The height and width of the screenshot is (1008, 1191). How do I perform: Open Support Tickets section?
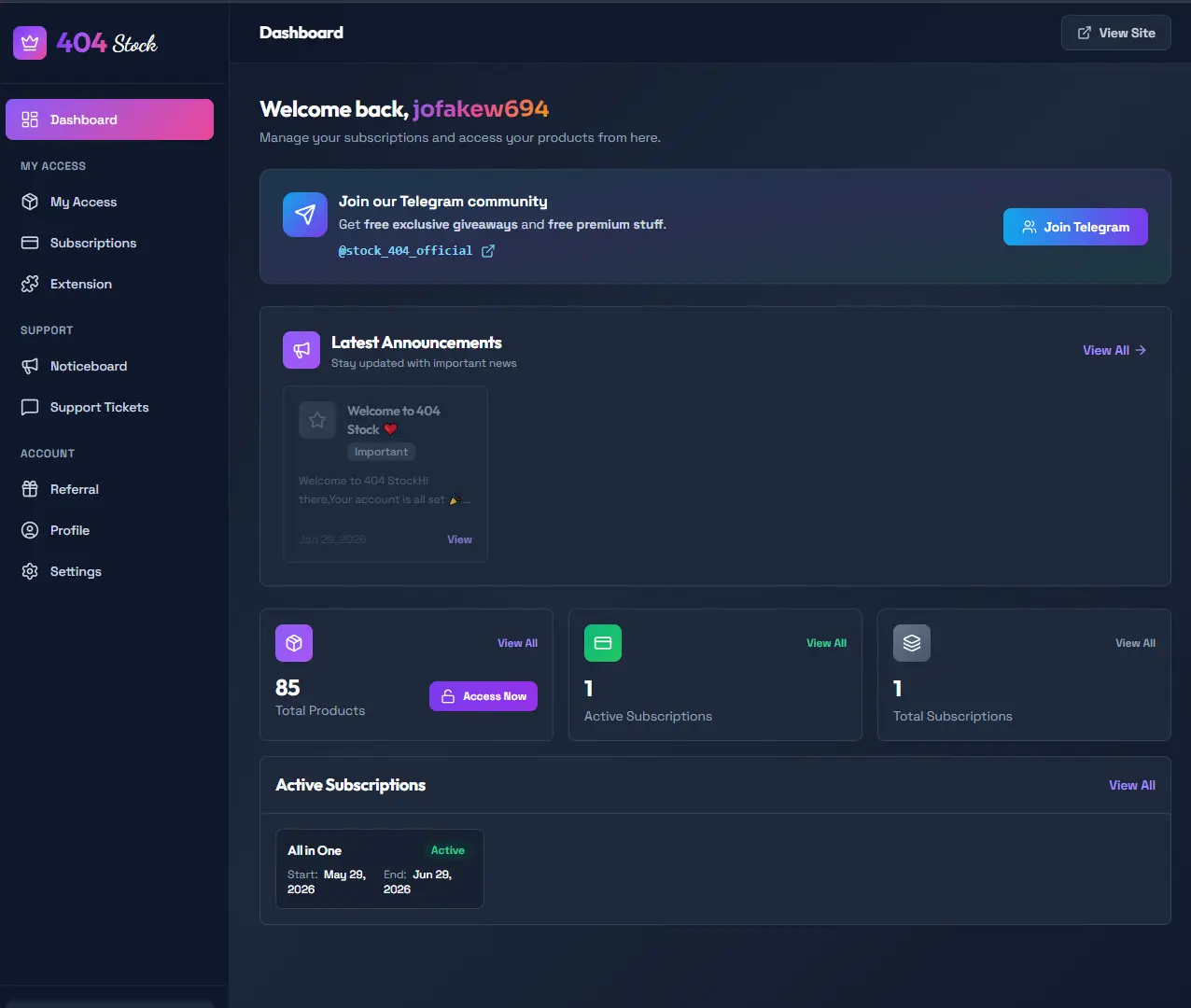pyautogui.click(x=109, y=407)
